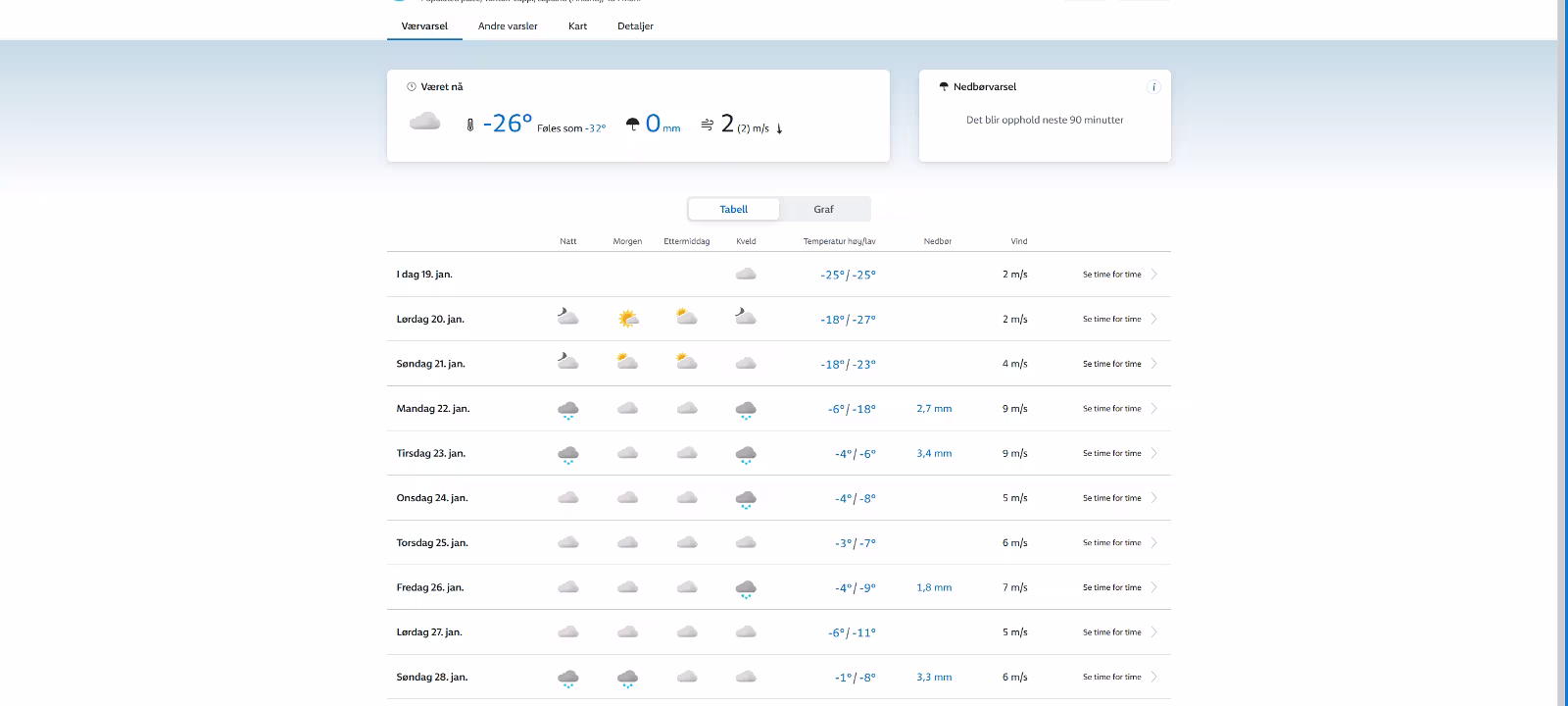The image size is (1568, 706).
Task: Click the snow night icon for Mandag 22. jan.
Action: click(568, 410)
